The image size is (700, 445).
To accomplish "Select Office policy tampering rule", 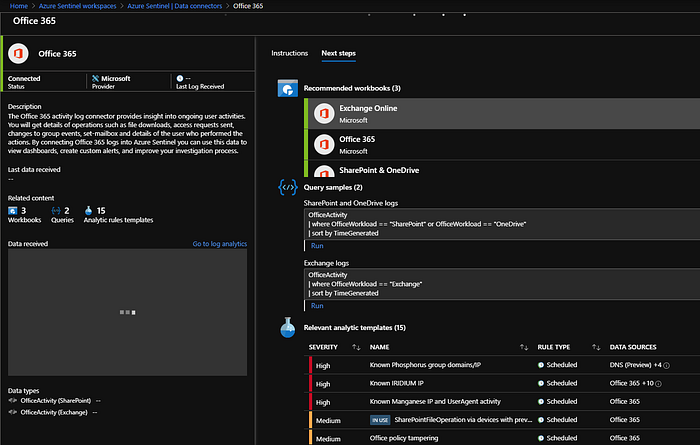I will (404, 438).
